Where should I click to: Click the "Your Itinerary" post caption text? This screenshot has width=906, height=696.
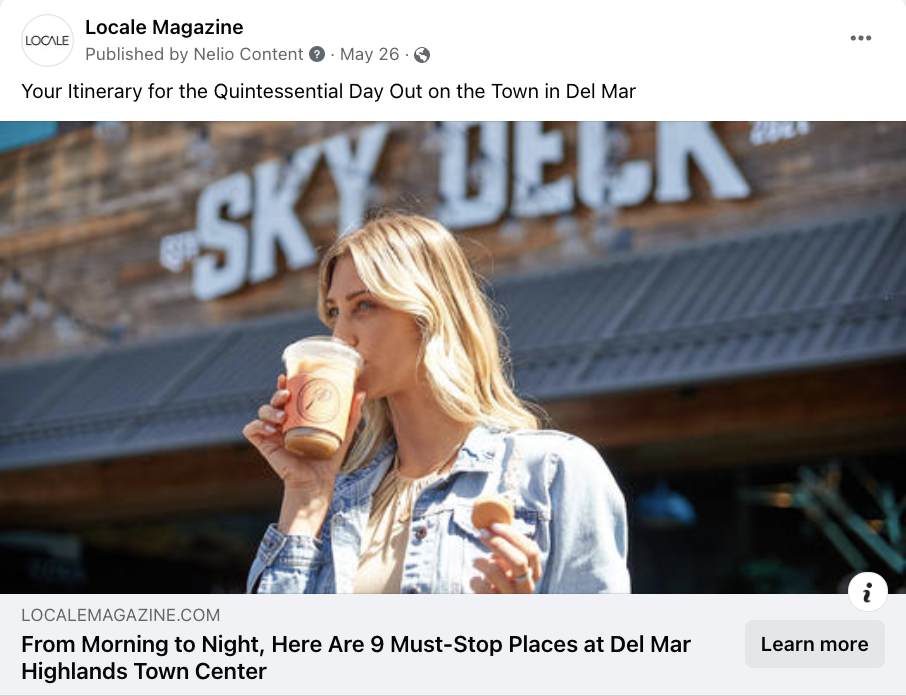click(x=328, y=91)
